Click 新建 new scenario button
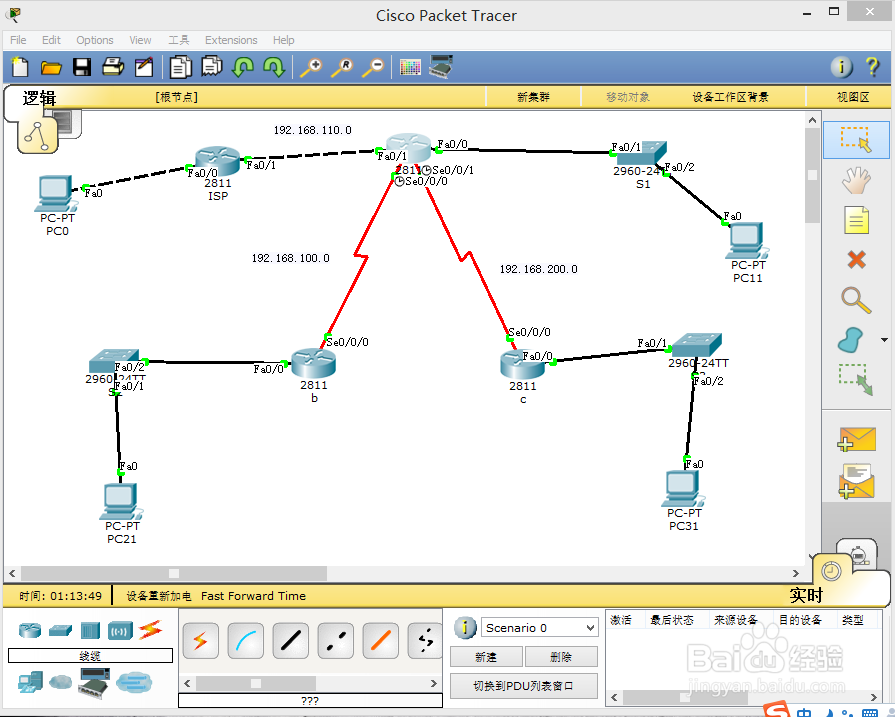Viewport: 895px width, 717px height. [486, 657]
